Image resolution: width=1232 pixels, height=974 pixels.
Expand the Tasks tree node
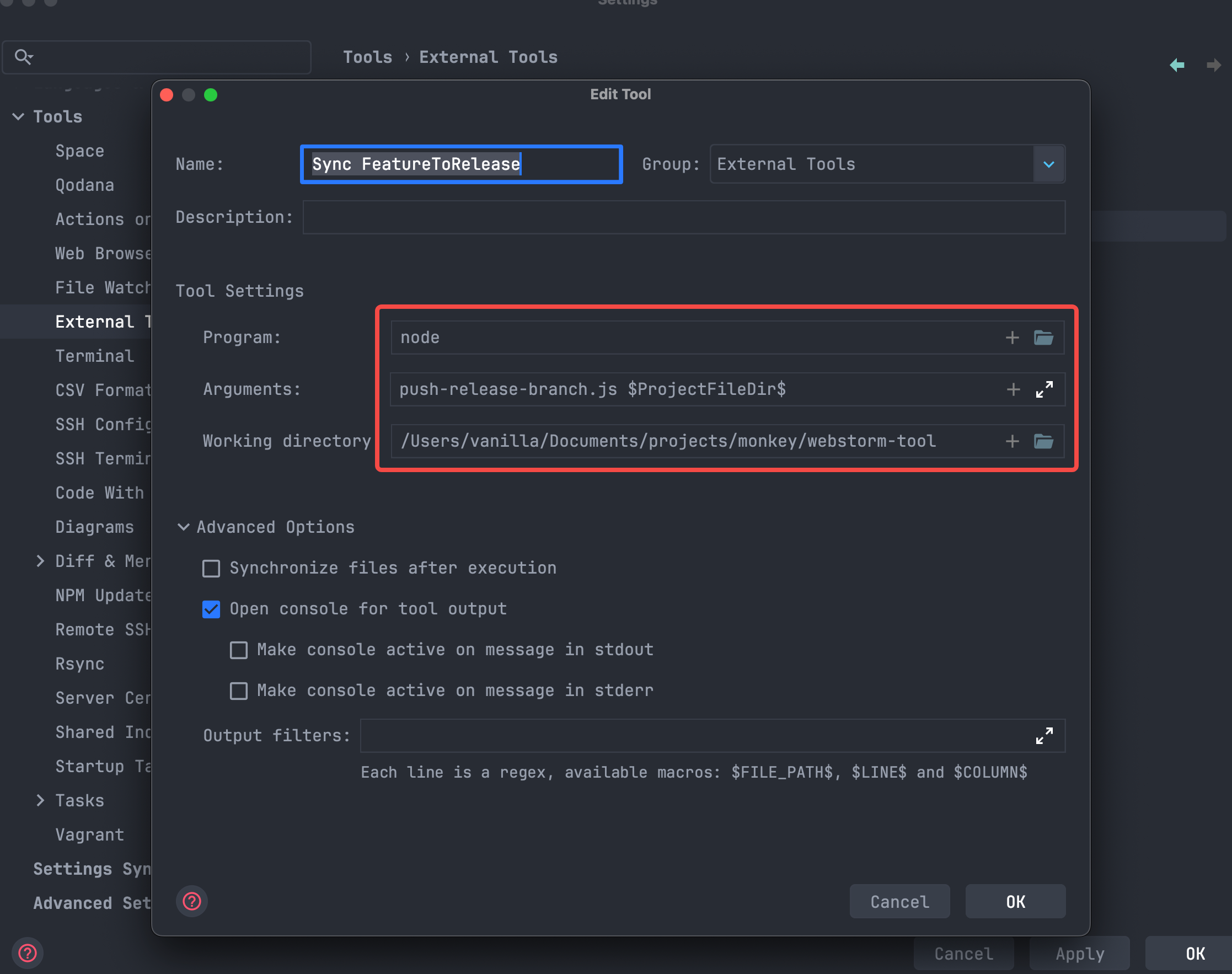(x=40, y=800)
